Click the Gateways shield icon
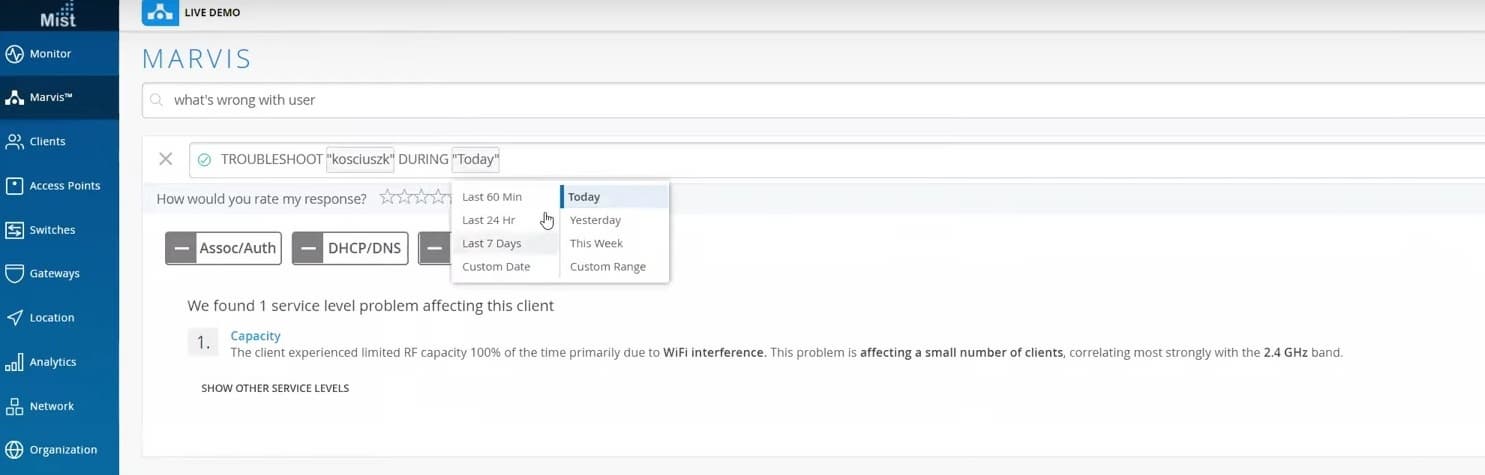 point(14,274)
